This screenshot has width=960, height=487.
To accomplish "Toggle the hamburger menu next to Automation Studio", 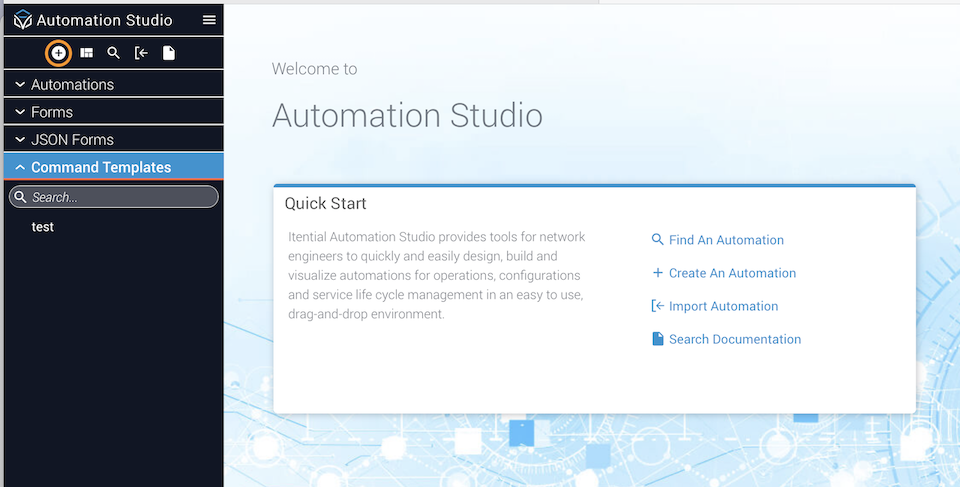I will pos(209,20).
